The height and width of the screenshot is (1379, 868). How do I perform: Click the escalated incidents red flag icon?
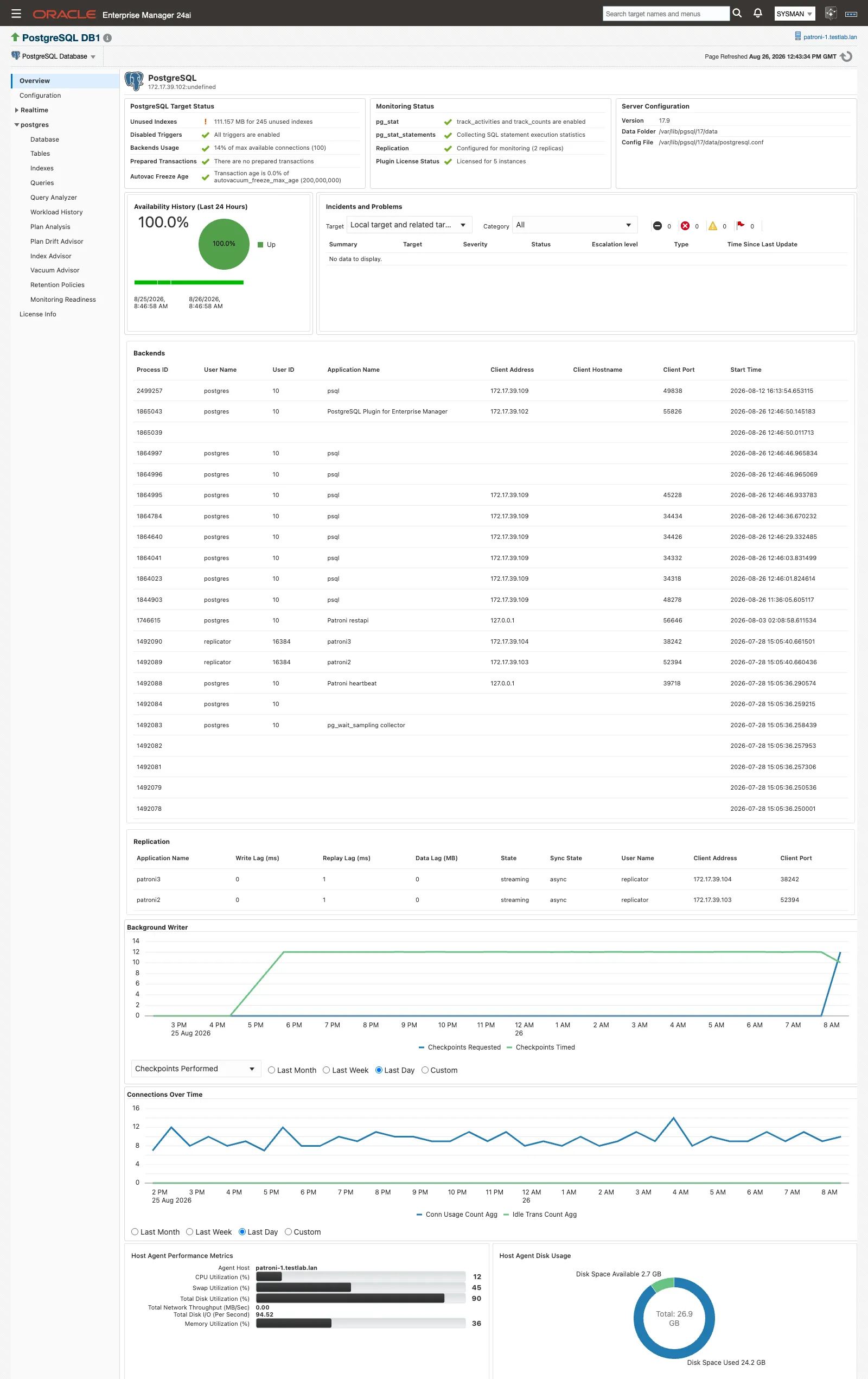[741, 226]
